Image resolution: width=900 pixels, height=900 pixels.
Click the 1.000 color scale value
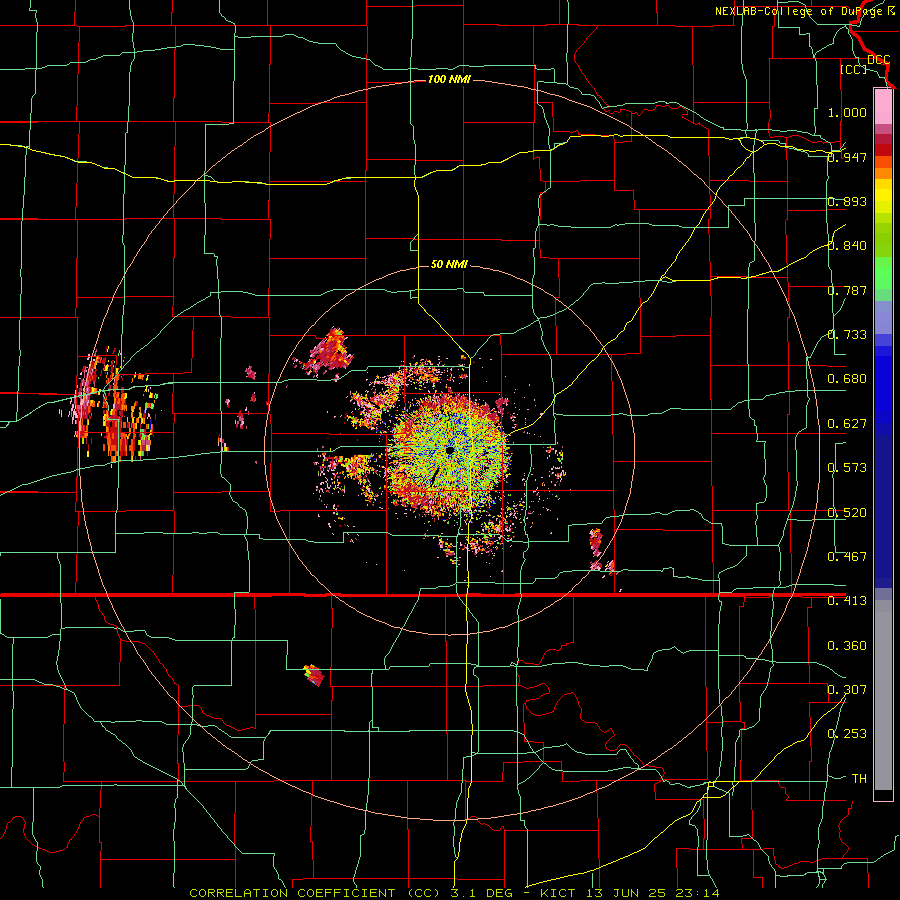point(847,112)
